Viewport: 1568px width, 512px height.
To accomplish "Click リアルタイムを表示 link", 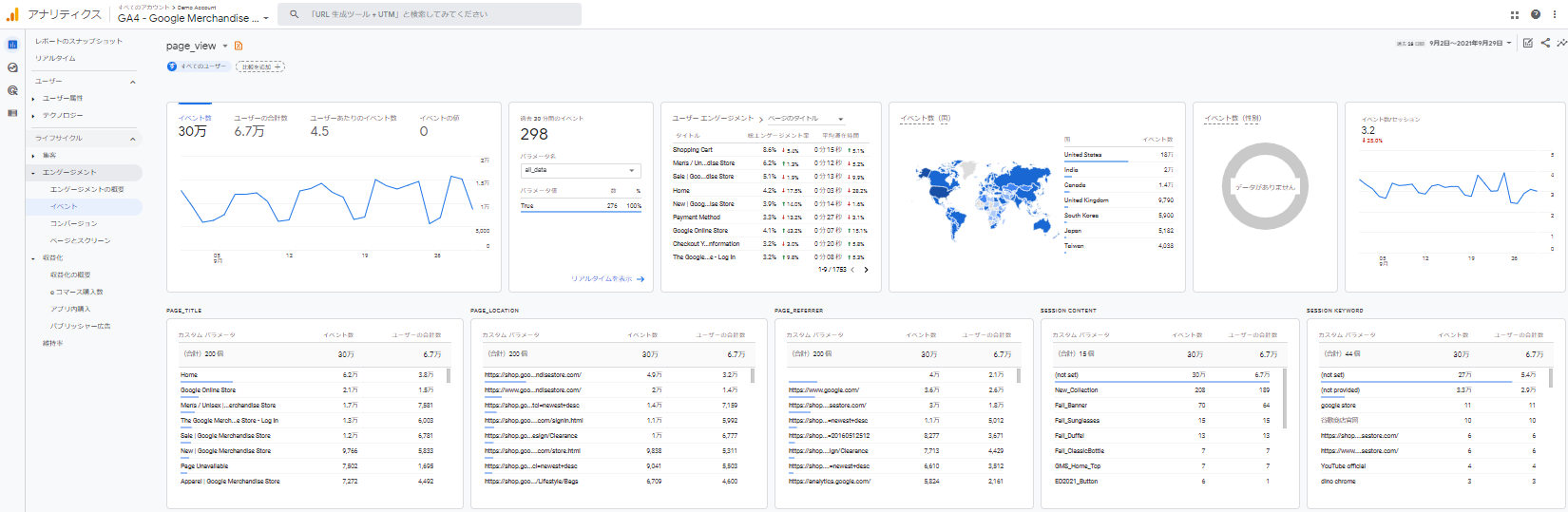I will 602,279.
